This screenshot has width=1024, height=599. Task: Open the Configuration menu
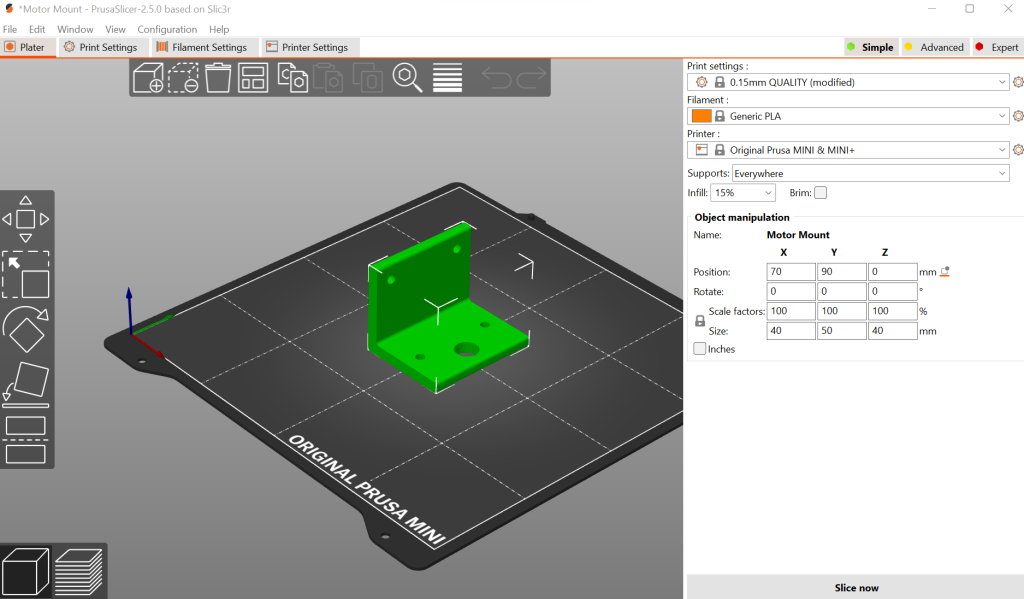click(167, 29)
